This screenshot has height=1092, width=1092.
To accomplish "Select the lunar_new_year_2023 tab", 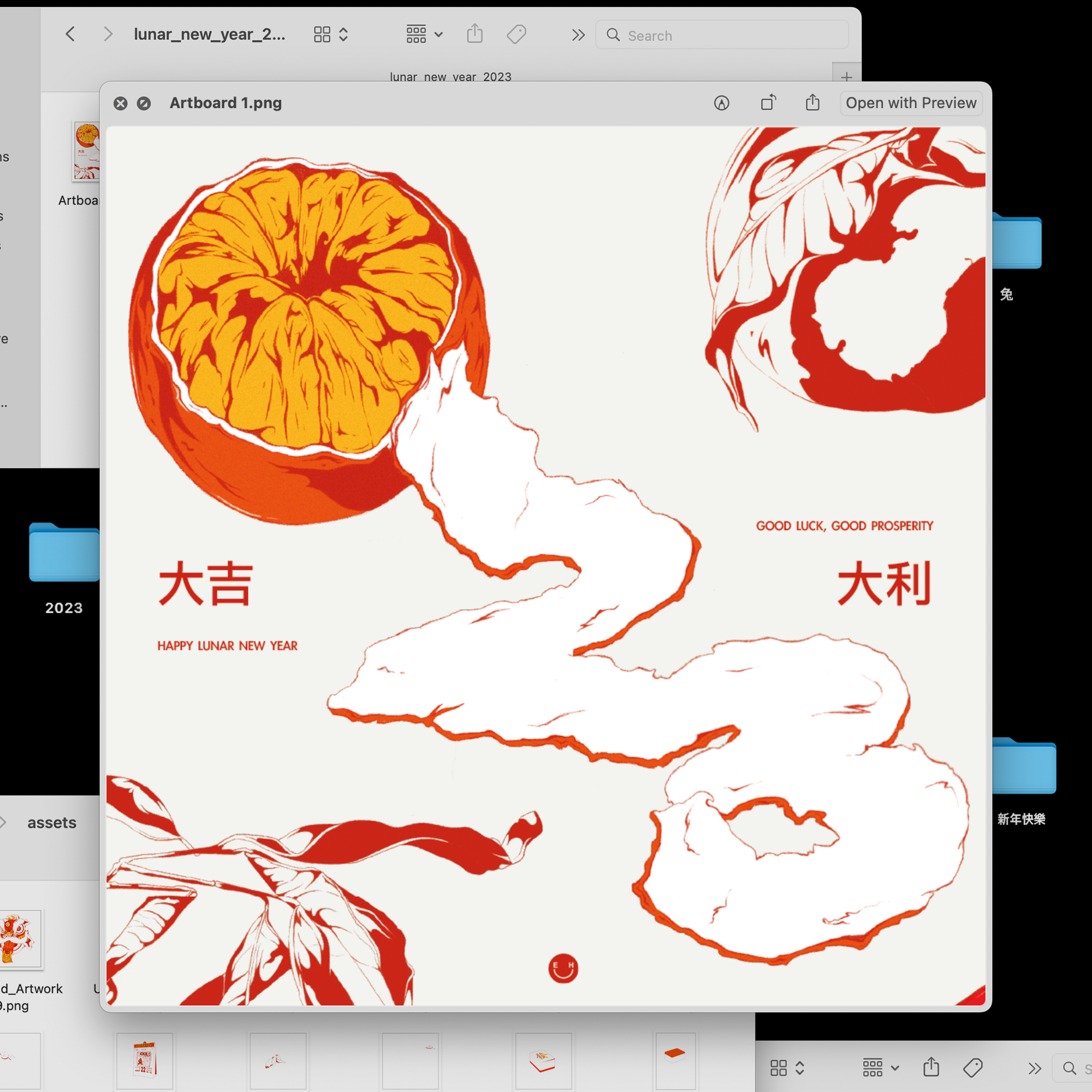I will [450, 76].
